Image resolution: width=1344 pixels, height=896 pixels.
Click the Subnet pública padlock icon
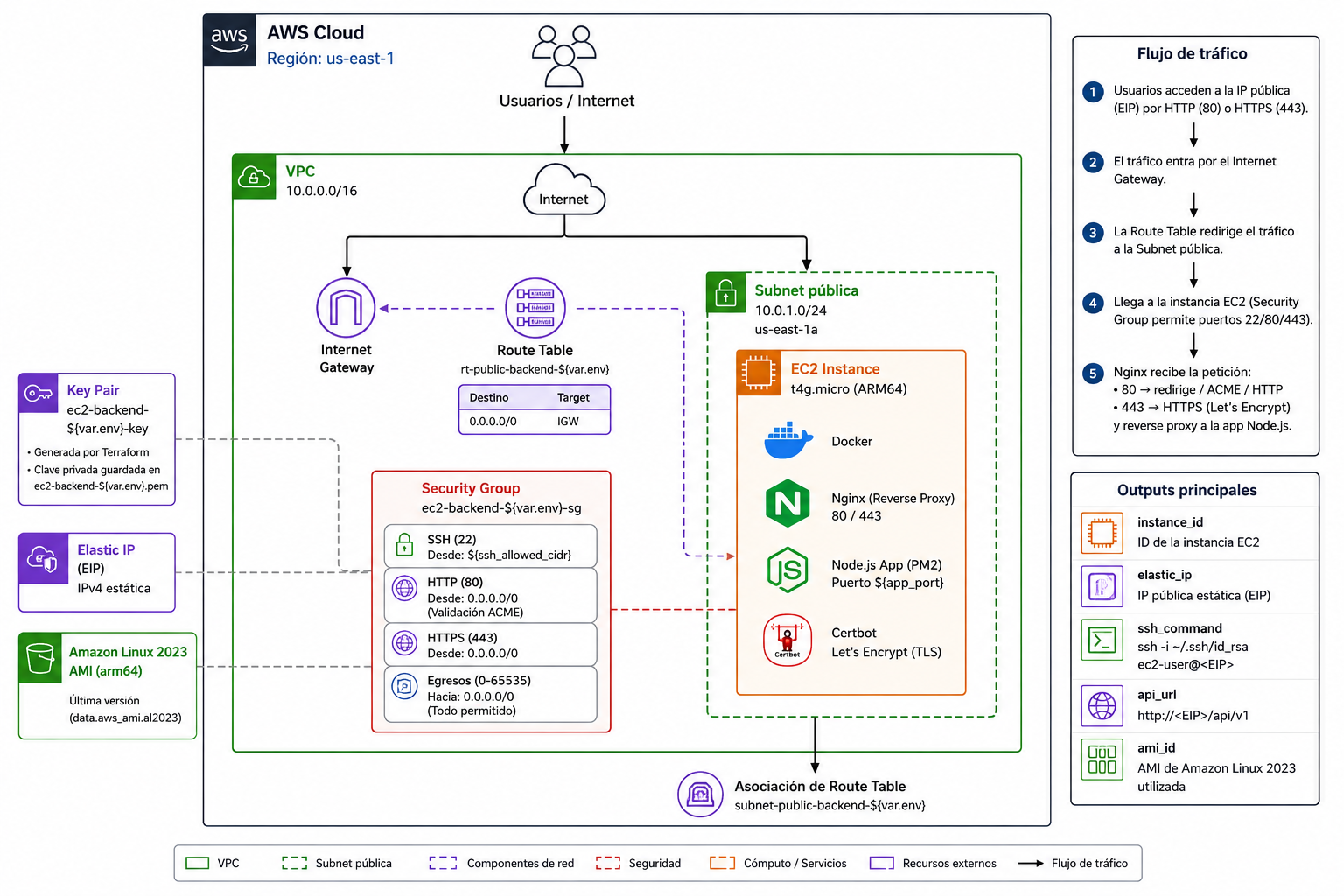726,294
